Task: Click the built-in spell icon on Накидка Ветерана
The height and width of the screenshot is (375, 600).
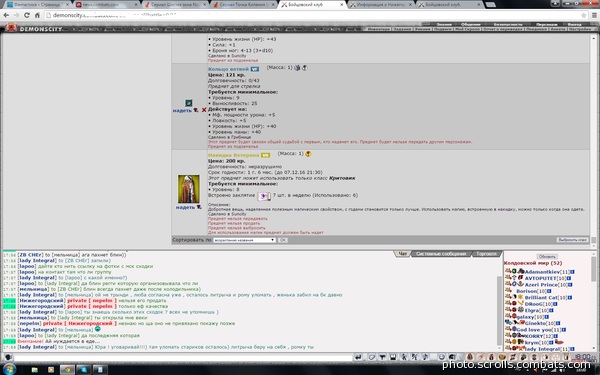Action: pos(264,196)
